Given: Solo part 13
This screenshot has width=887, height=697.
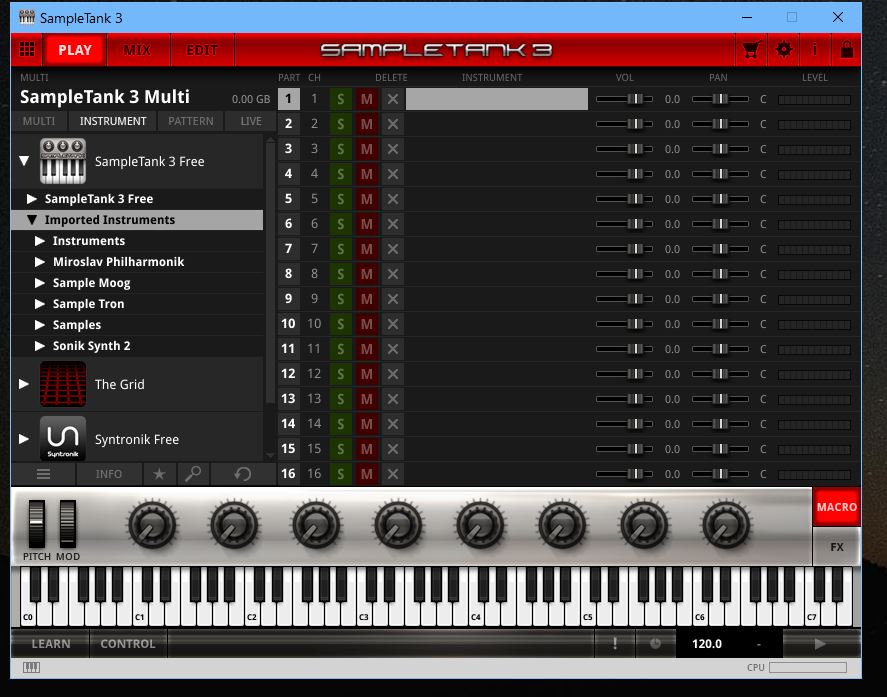Looking at the screenshot, I should point(341,399).
